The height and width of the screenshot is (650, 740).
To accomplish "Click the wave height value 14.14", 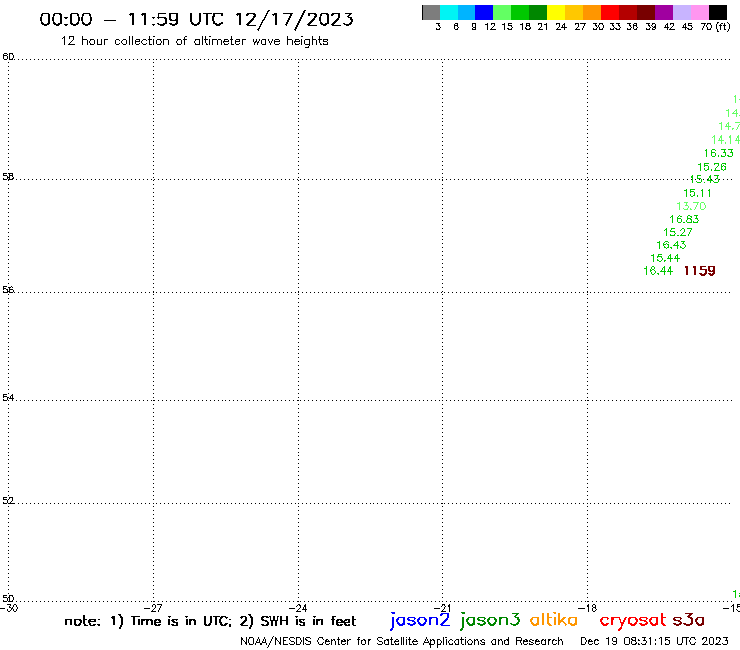I will tap(725, 140).
